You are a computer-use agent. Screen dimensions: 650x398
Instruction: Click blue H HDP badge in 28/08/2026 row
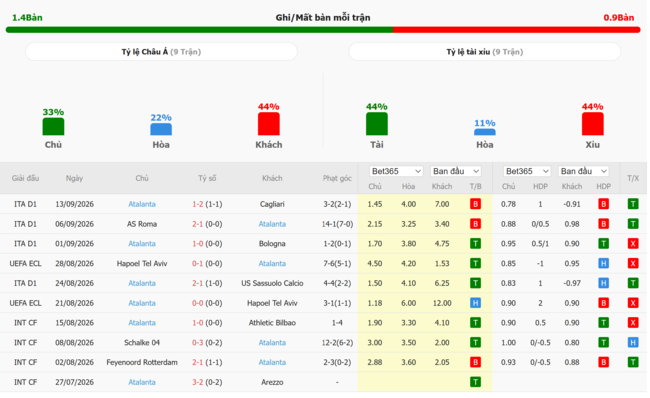pos(604,264)
